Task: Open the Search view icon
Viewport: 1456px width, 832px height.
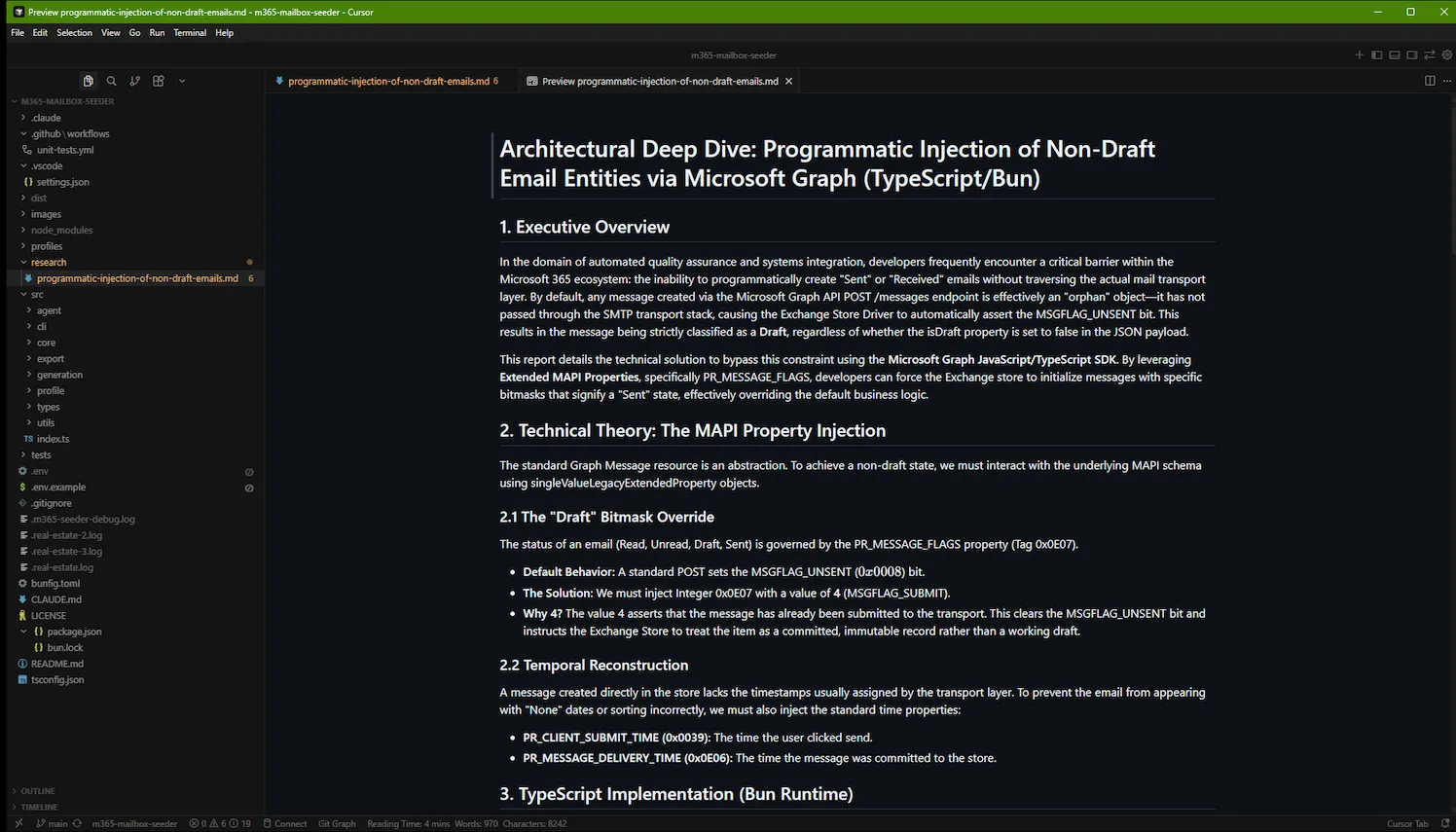Action: 112,81
